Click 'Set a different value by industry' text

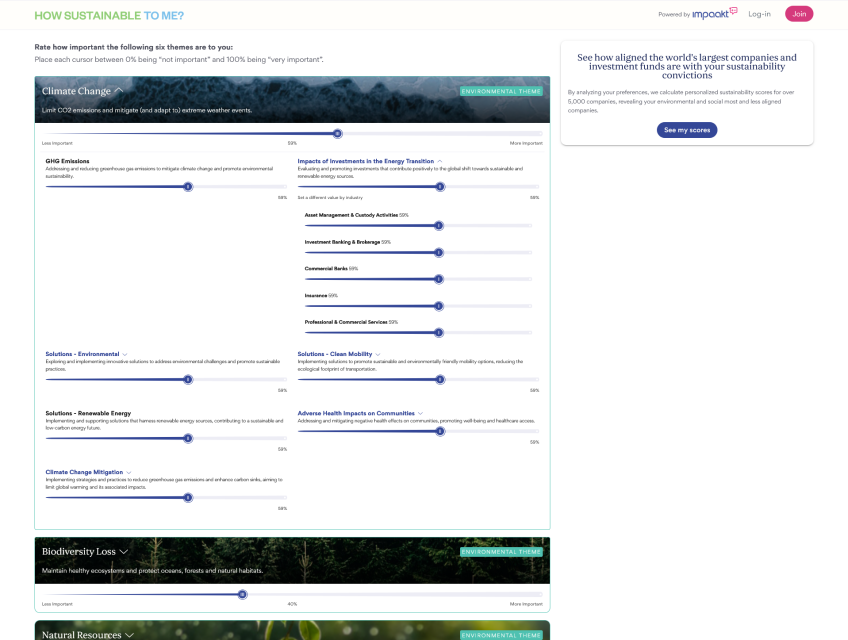(330, 197)
